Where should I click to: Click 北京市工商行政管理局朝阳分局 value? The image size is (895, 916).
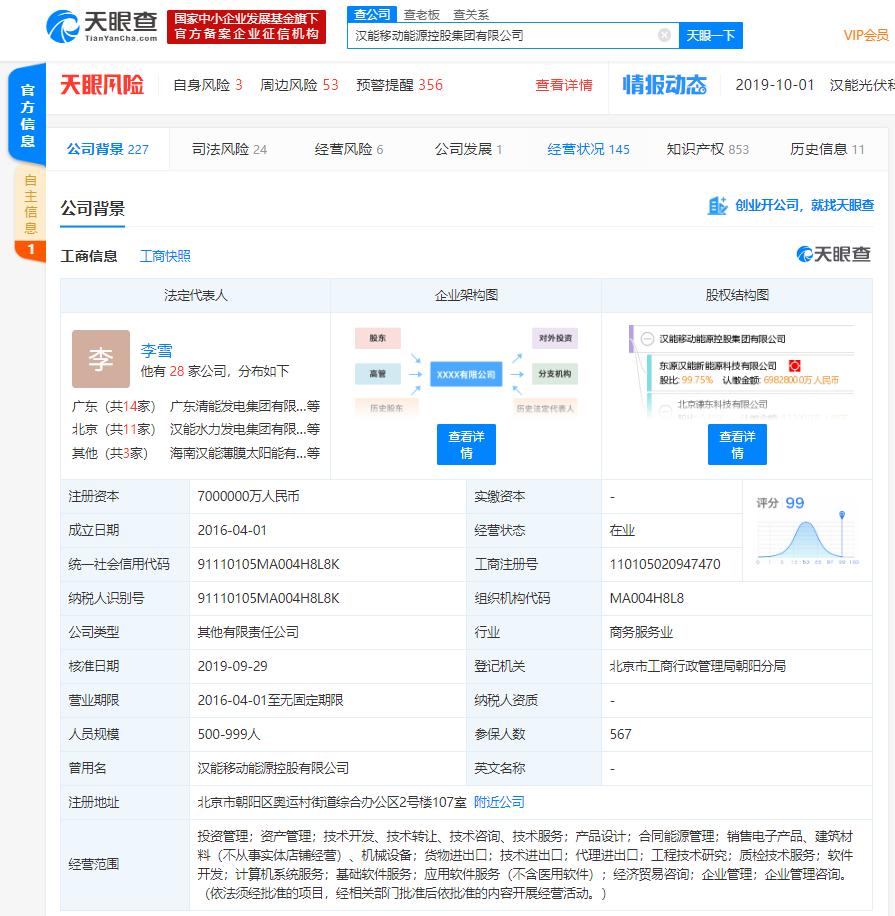click(x=698, y=666)
